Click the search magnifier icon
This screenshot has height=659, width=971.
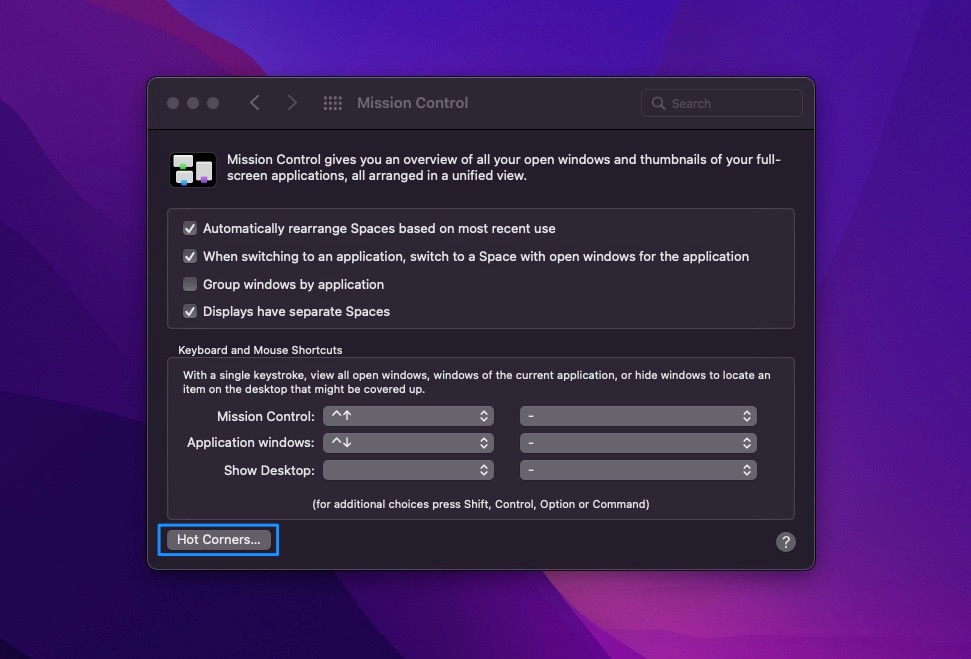[658, 103]
